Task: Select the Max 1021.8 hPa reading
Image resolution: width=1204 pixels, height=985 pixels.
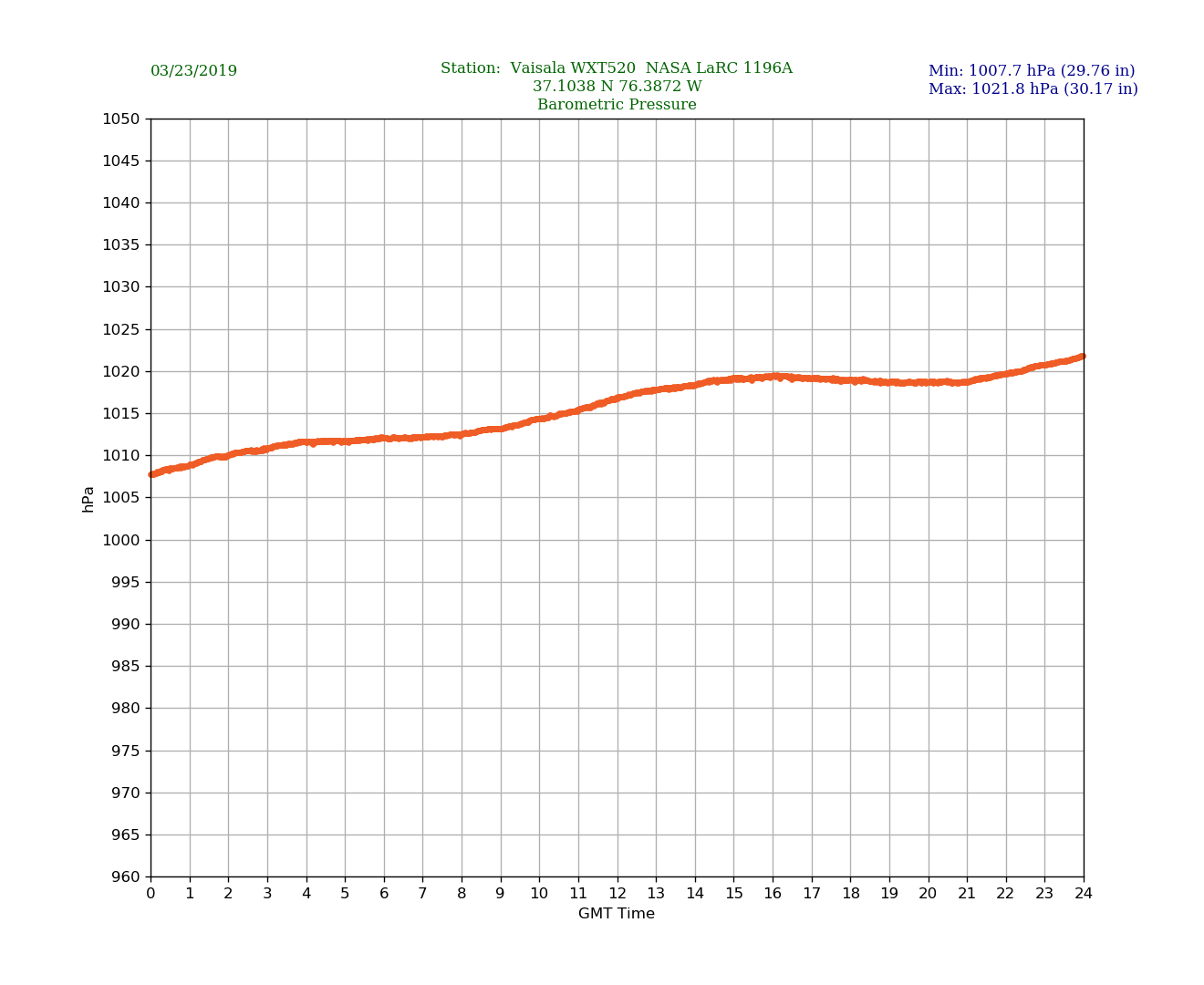Action: coord(1033,89)
